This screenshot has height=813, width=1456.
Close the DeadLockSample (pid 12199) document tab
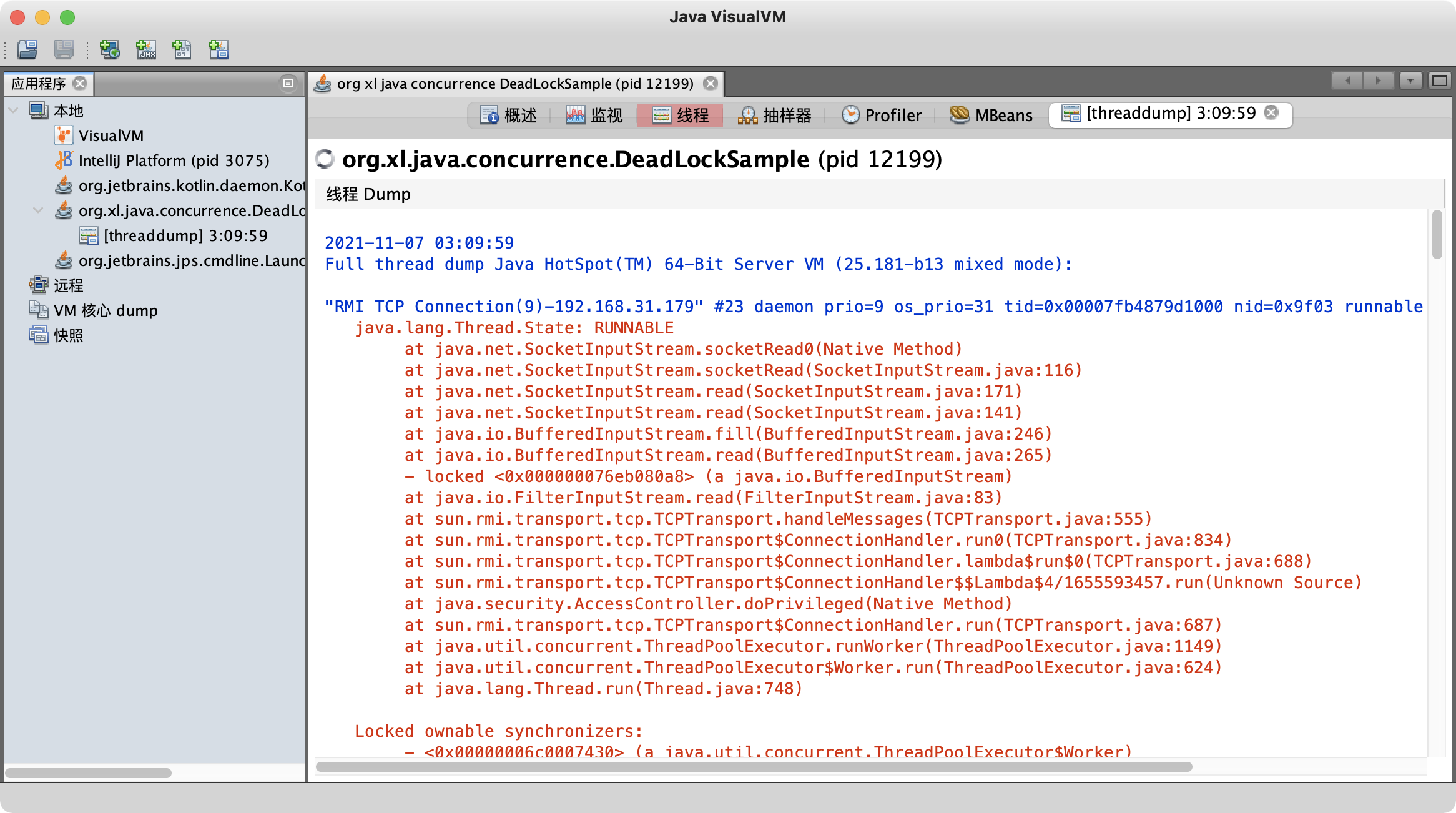[711, 83]
